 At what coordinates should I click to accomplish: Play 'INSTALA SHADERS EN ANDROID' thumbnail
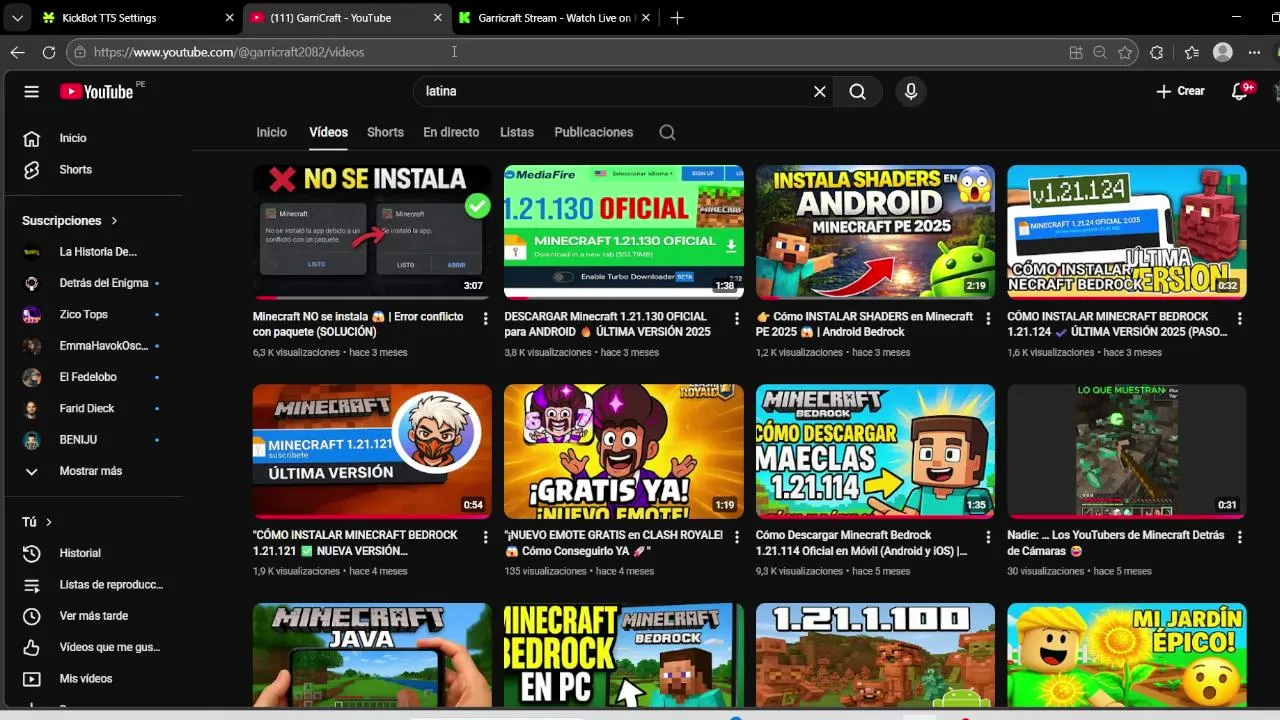coord(875,232)
